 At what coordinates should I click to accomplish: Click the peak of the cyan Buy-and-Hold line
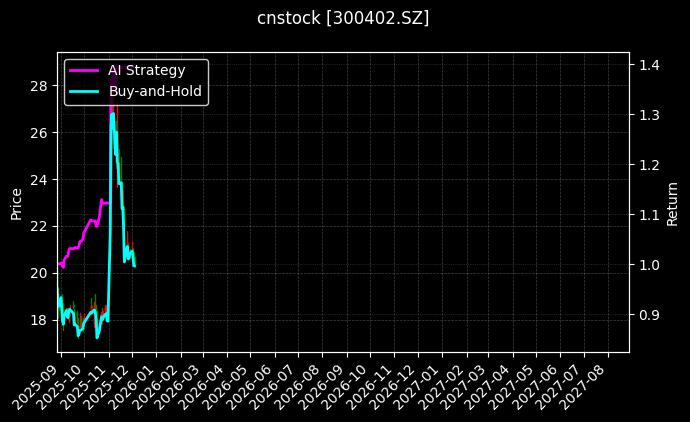point(112,113)
